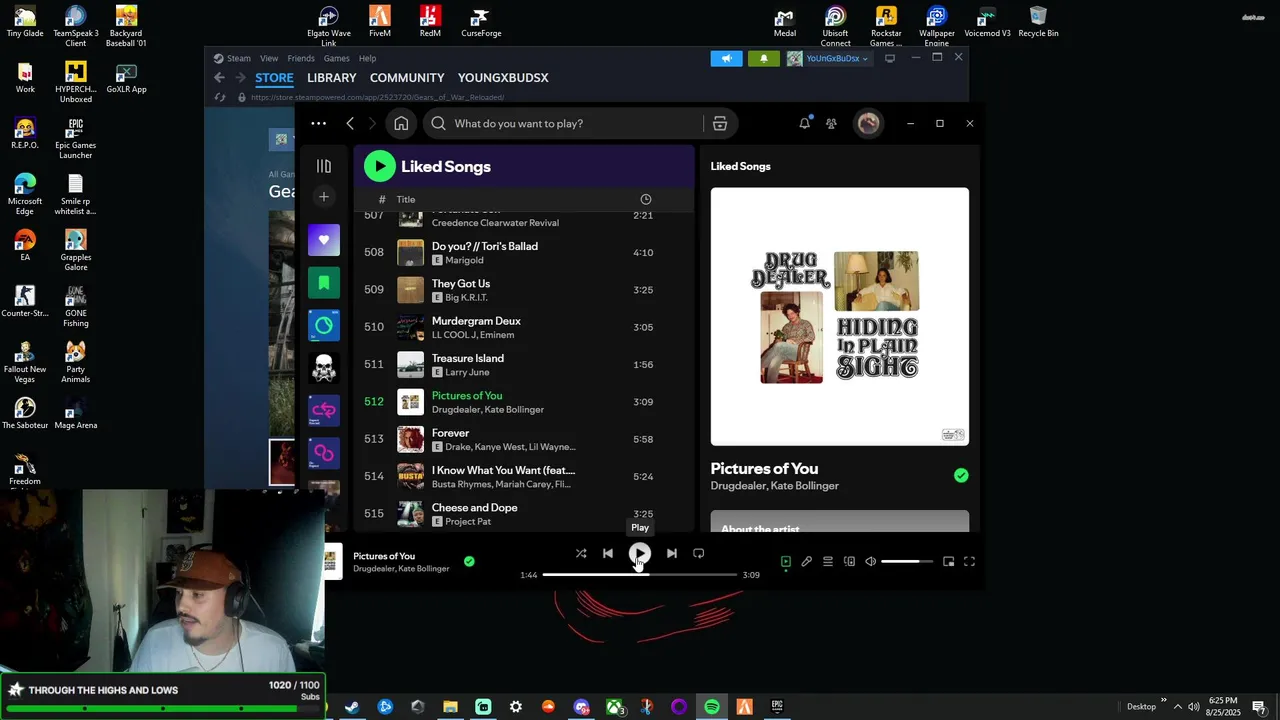
Task: Toggle the Now Playing view button
Action: pyautogui.click(x=786, y=561)
